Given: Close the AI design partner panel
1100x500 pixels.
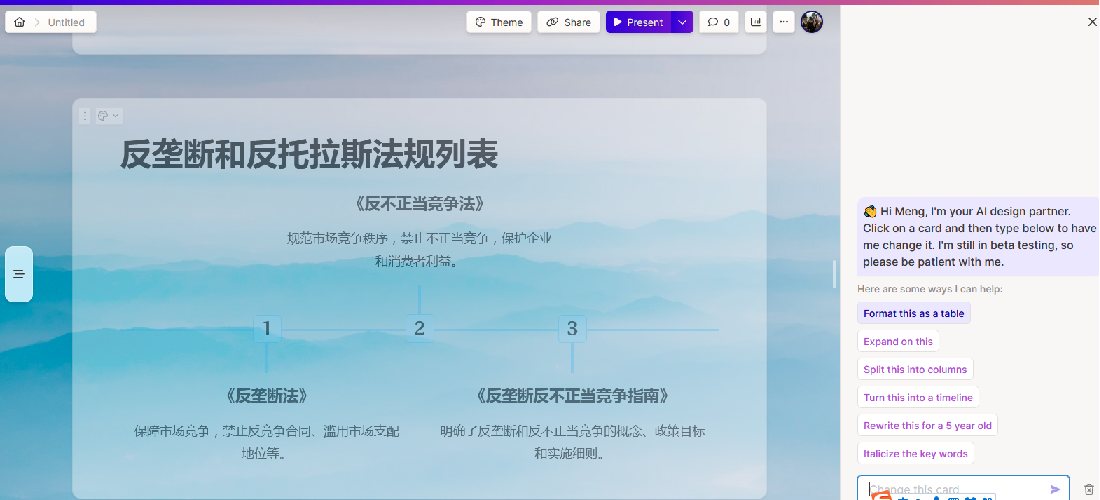Looking at the screenshot, I should (x=1091, y=22).
